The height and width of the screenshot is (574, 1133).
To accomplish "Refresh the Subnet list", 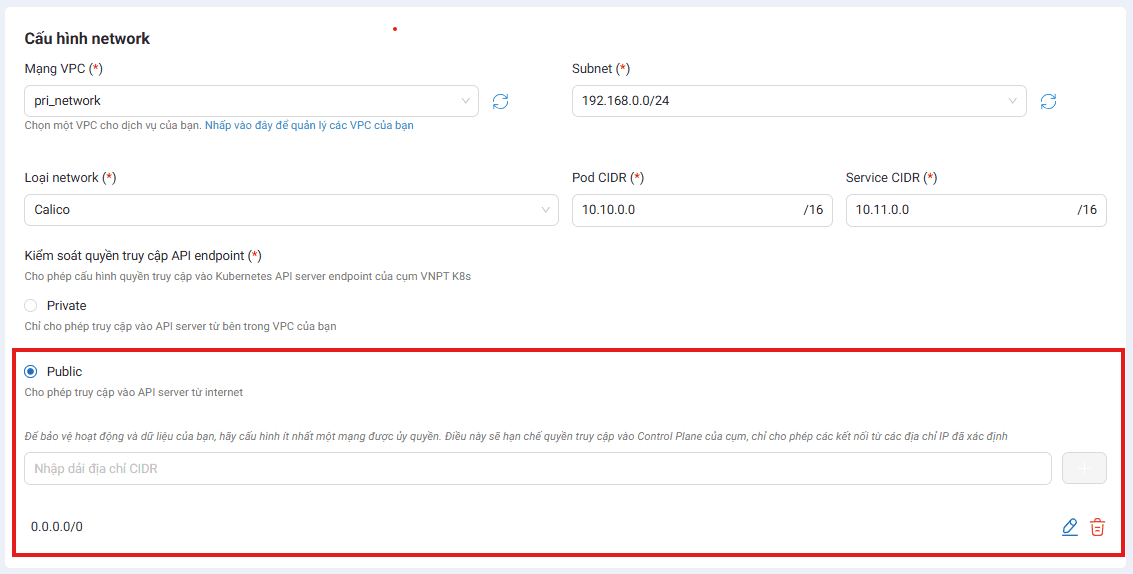I will pyautogui.click(x=1048, y=101).
